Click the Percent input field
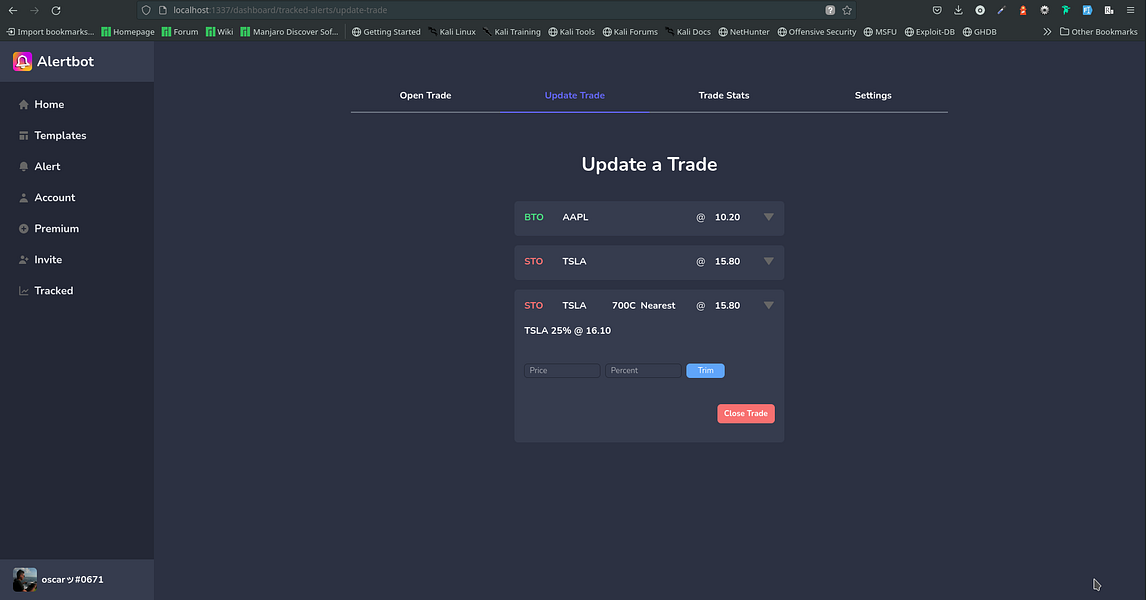 click(643, 371)
